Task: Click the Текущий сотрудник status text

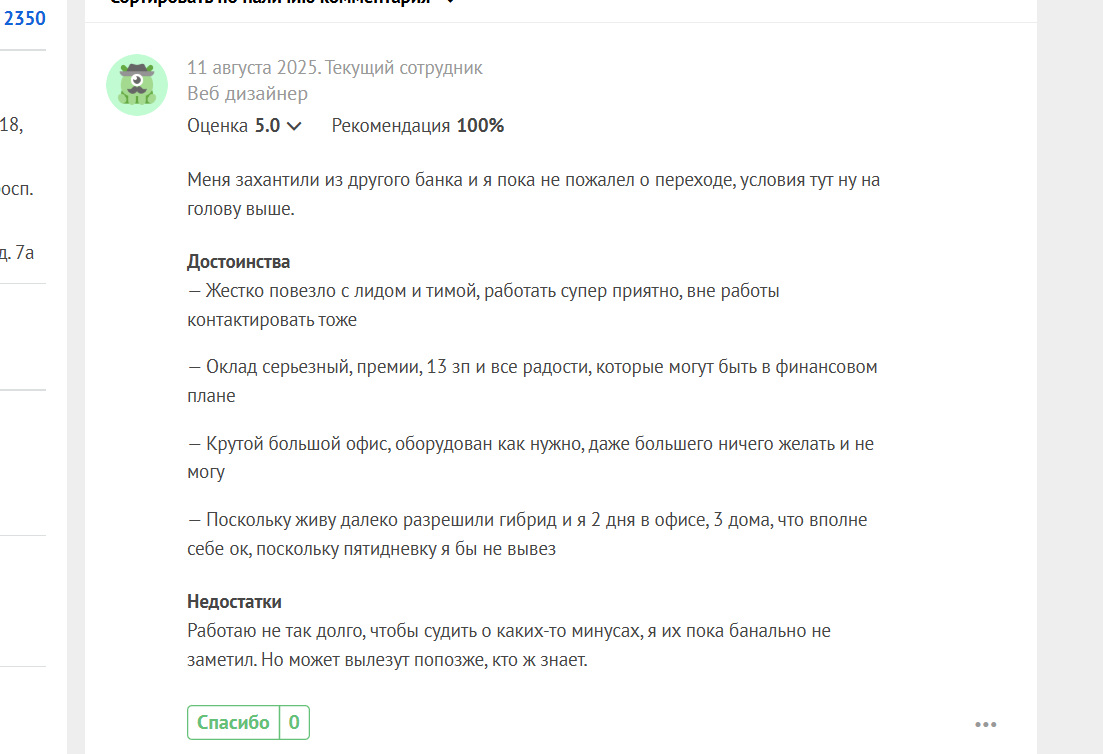Action: [404, 68]
